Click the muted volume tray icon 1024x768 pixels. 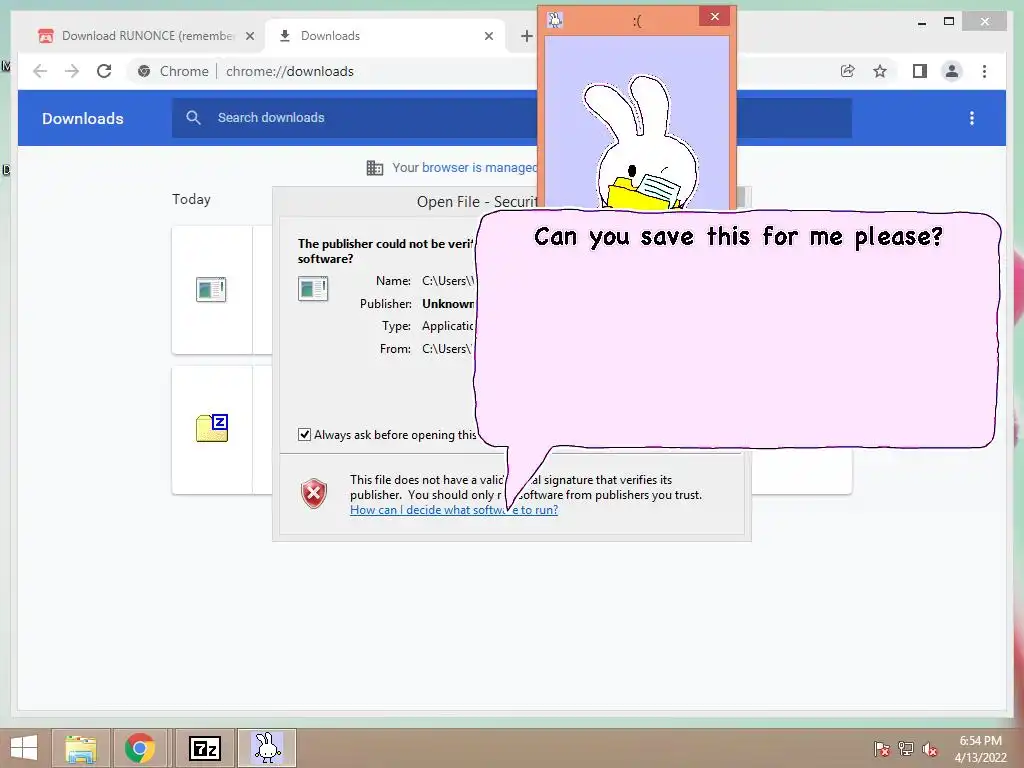(x=930, y=749)
